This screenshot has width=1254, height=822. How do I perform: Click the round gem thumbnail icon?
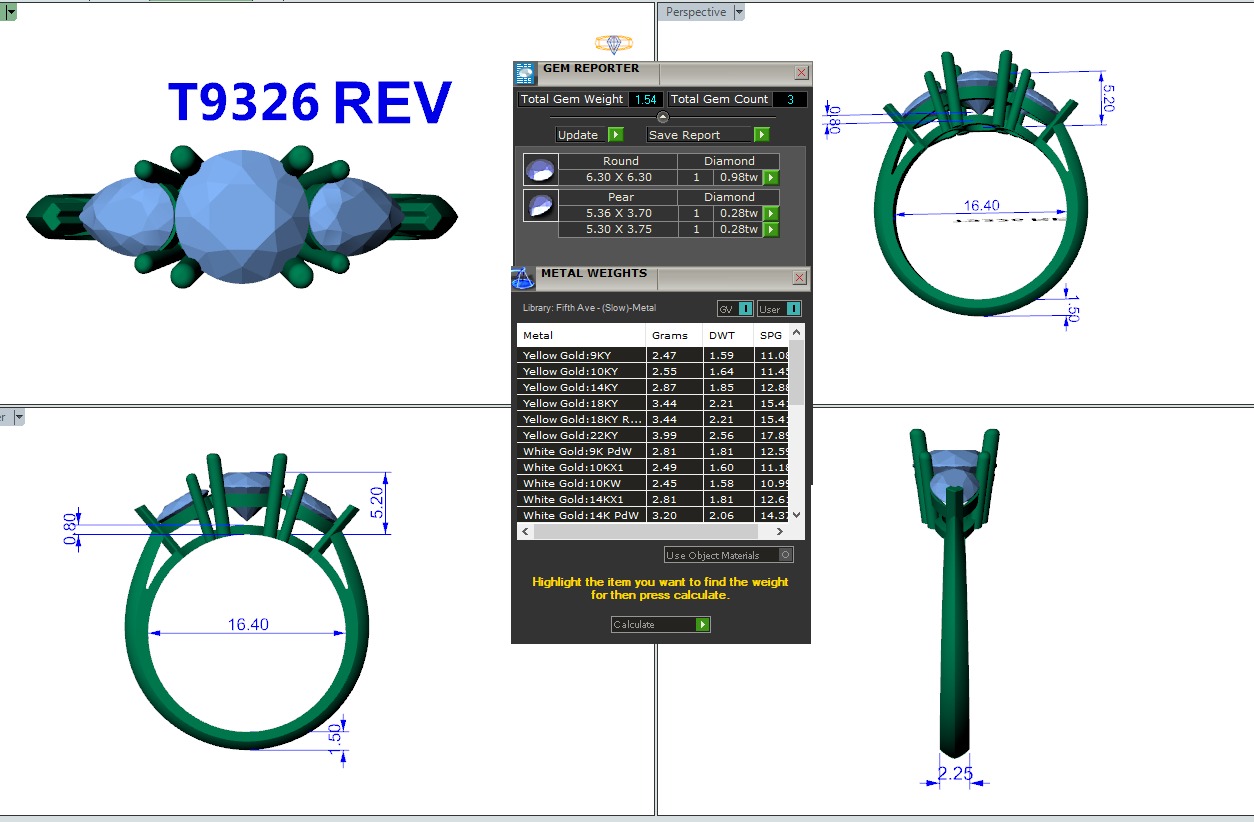coord(540,169)
